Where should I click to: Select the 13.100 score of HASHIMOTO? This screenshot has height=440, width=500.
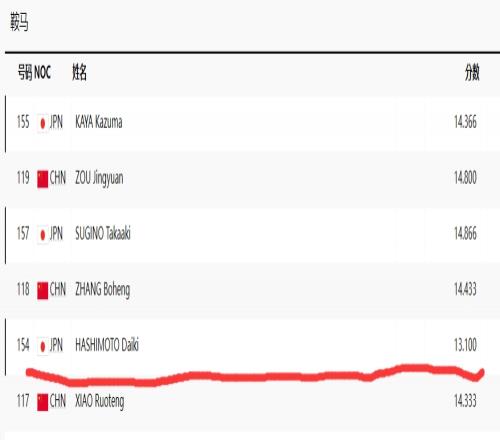coord(465,345)
